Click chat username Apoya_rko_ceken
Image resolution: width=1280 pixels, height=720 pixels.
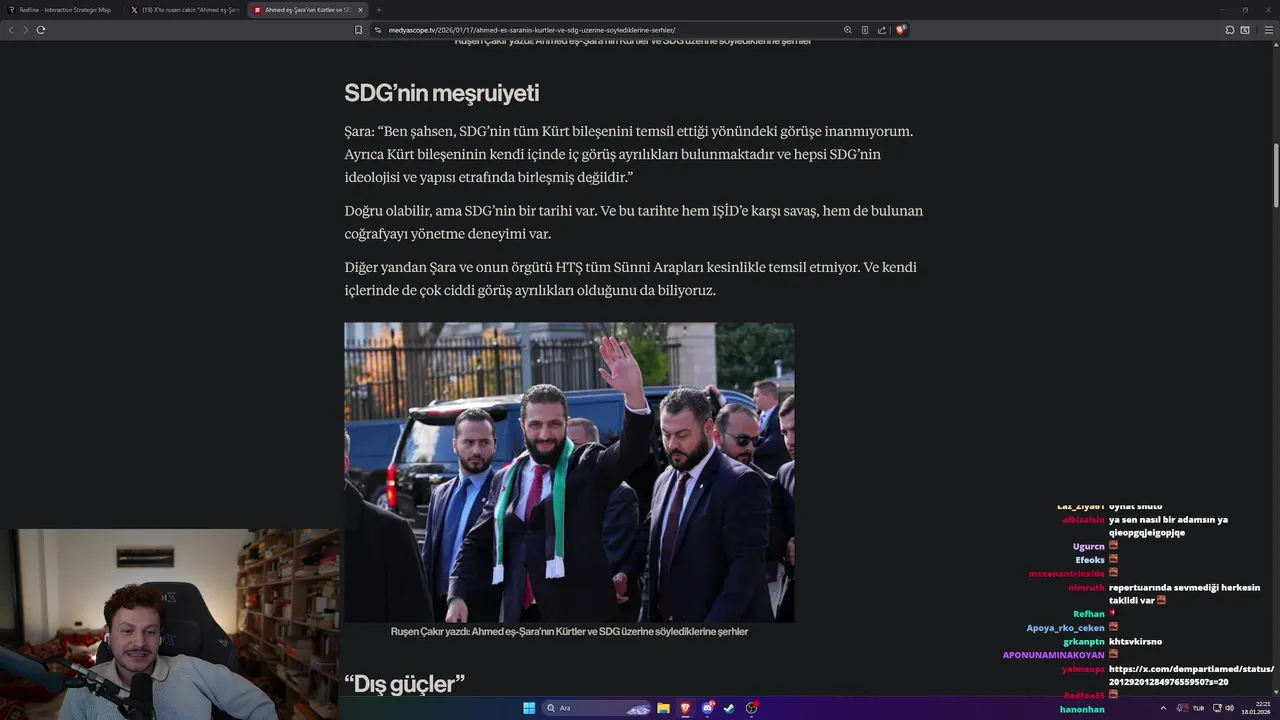pos(1065,628)
